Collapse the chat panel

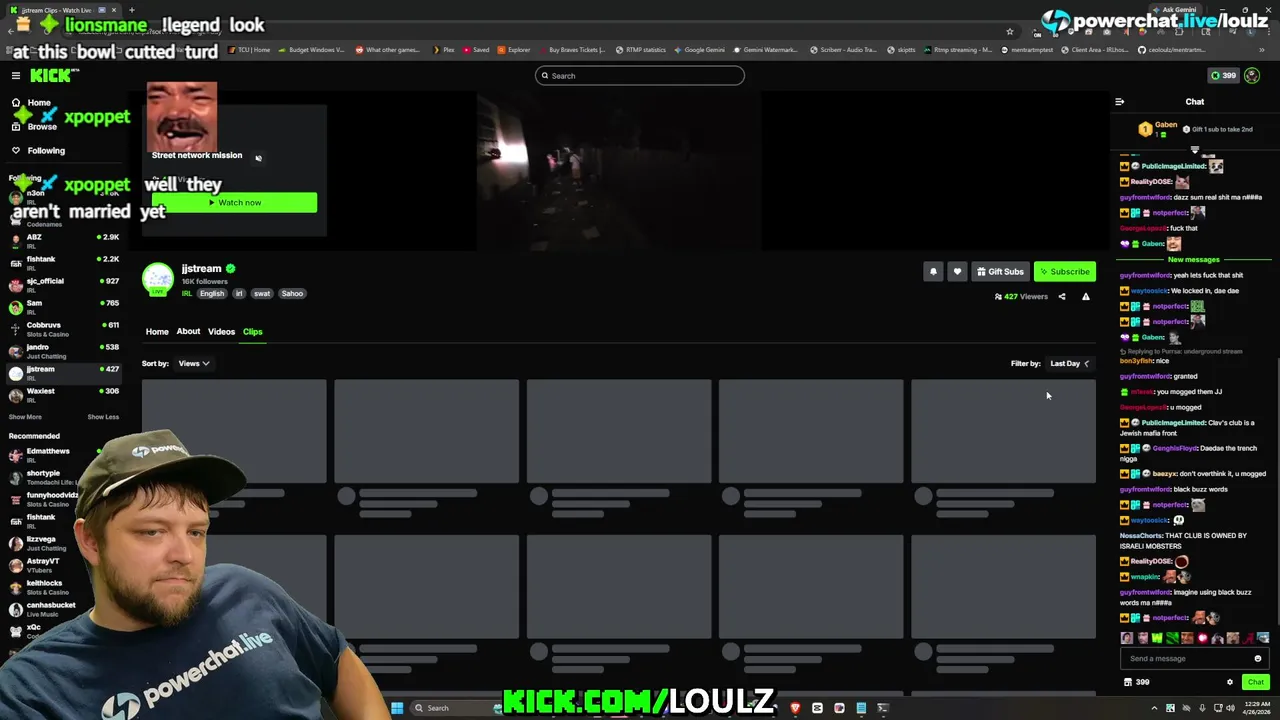click(x=1120, y=102)
